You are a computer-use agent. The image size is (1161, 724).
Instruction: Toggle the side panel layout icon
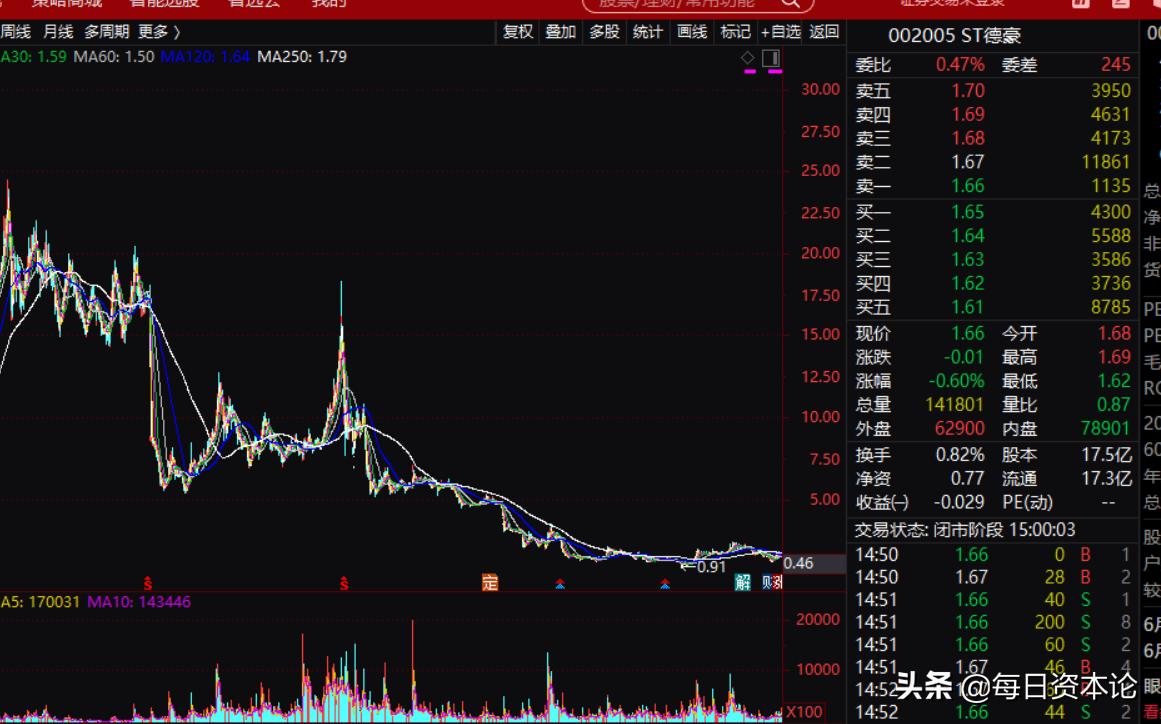point(771,58)
